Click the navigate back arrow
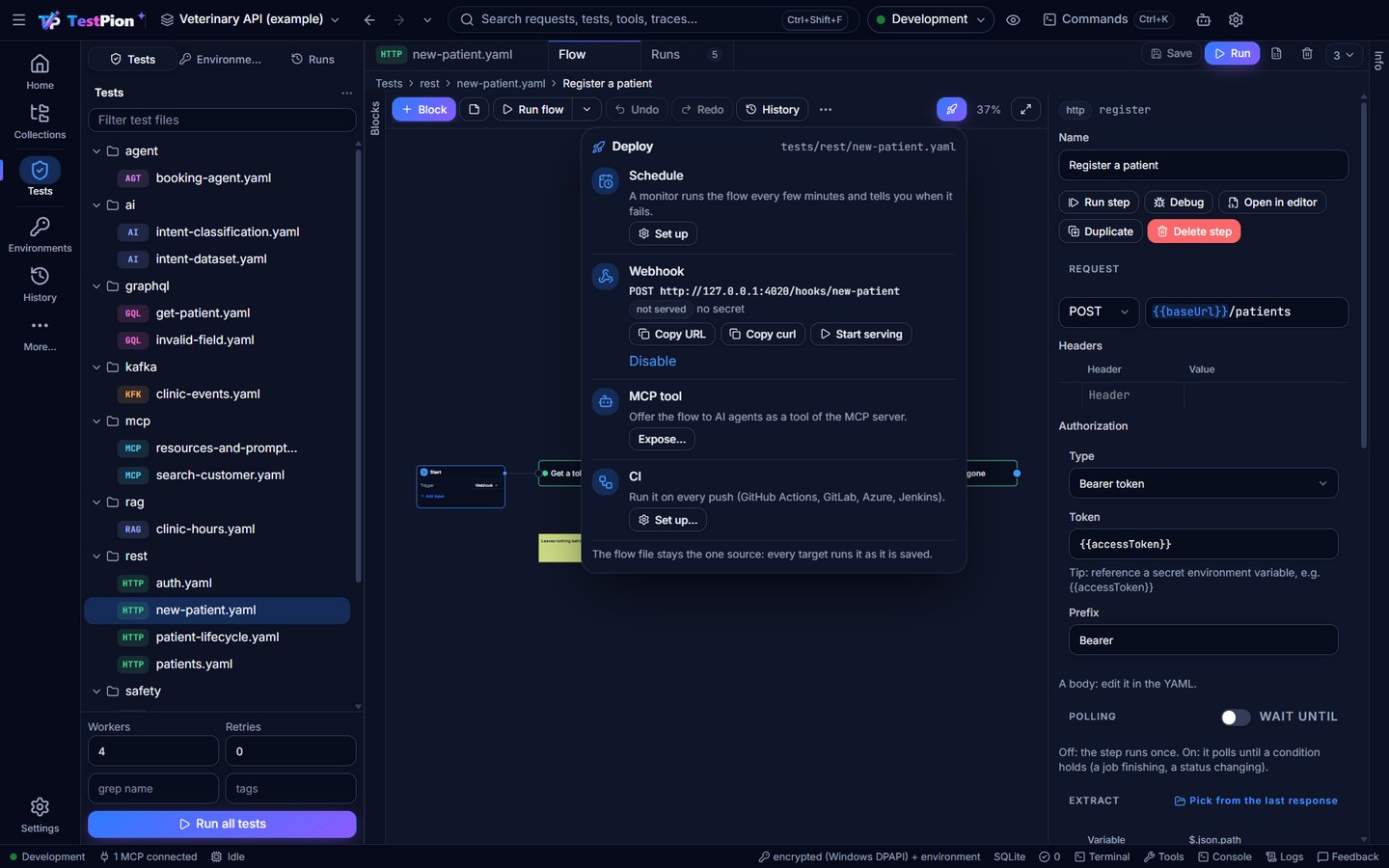1389x868 pixels. click(x=369, y=19)
